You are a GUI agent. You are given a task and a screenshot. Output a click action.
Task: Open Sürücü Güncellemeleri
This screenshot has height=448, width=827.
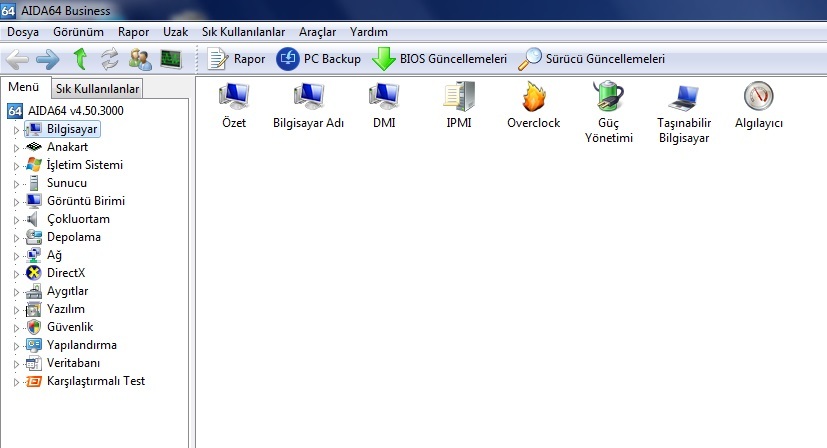591,59
